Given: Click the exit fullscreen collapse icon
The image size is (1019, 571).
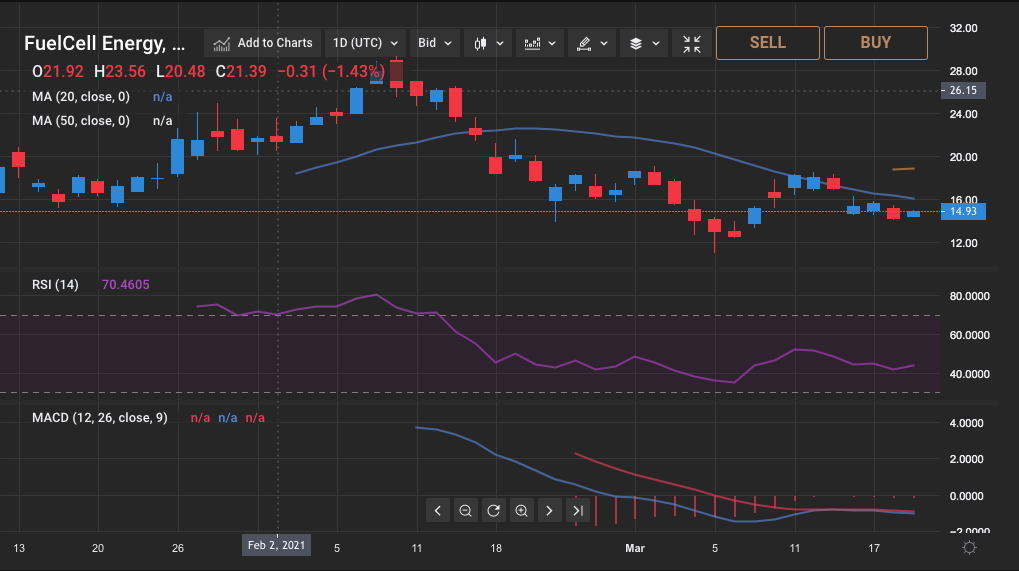Looking at the screenshot, I should pos(692,43).
